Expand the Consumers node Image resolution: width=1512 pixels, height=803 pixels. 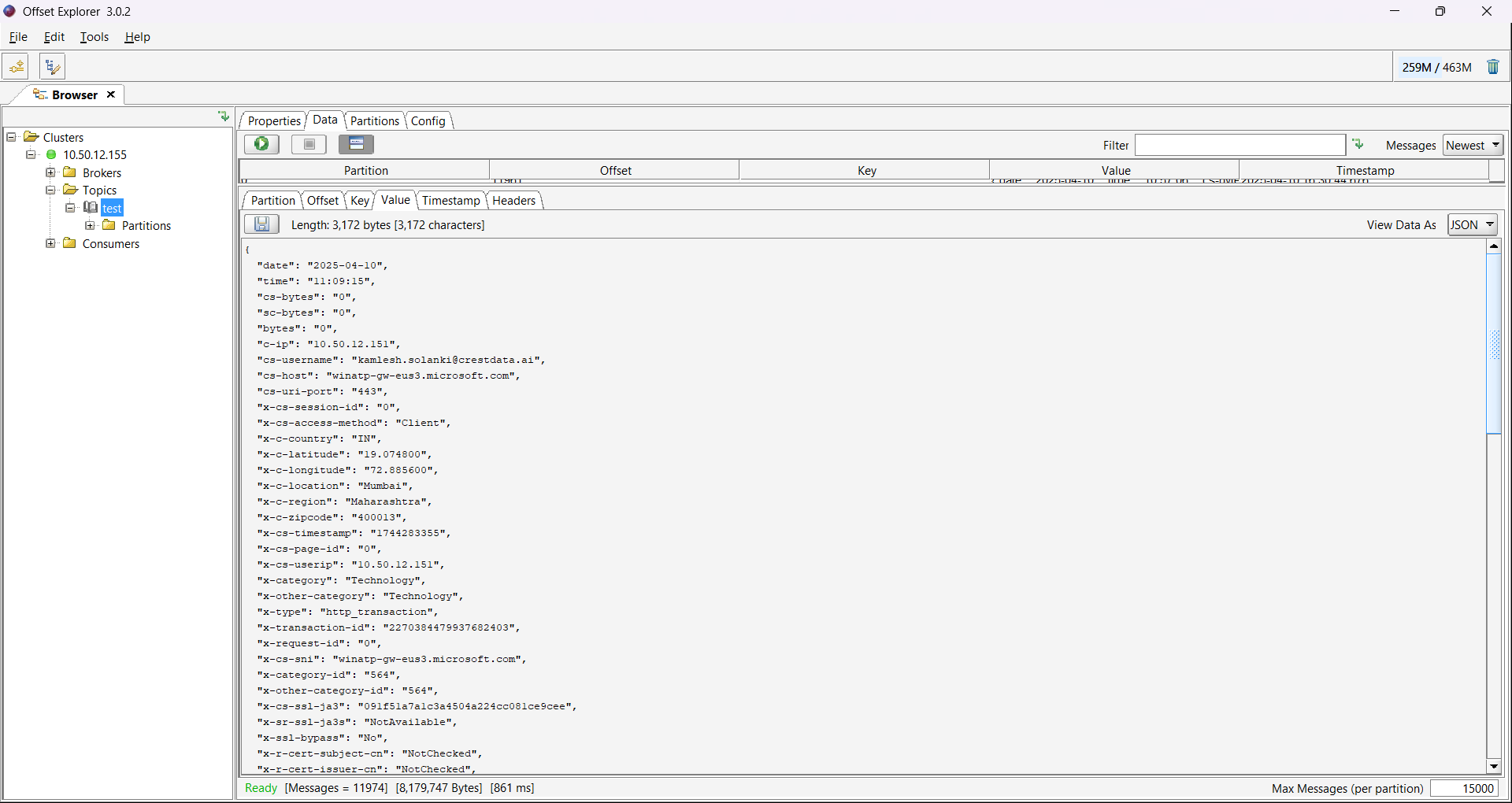point(50,243)
